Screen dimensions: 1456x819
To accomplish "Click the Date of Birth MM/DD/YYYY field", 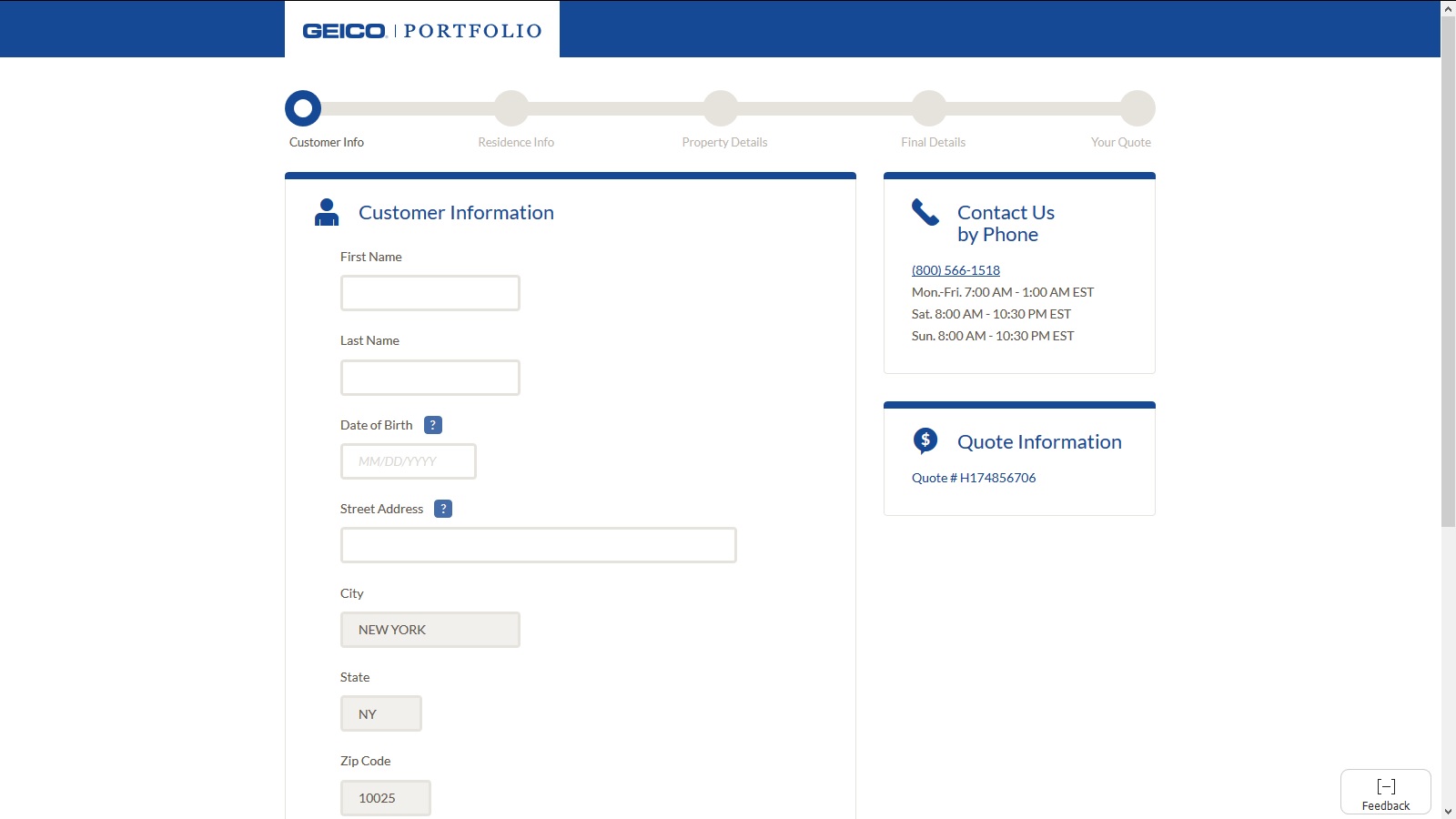I will click(409, 461).
